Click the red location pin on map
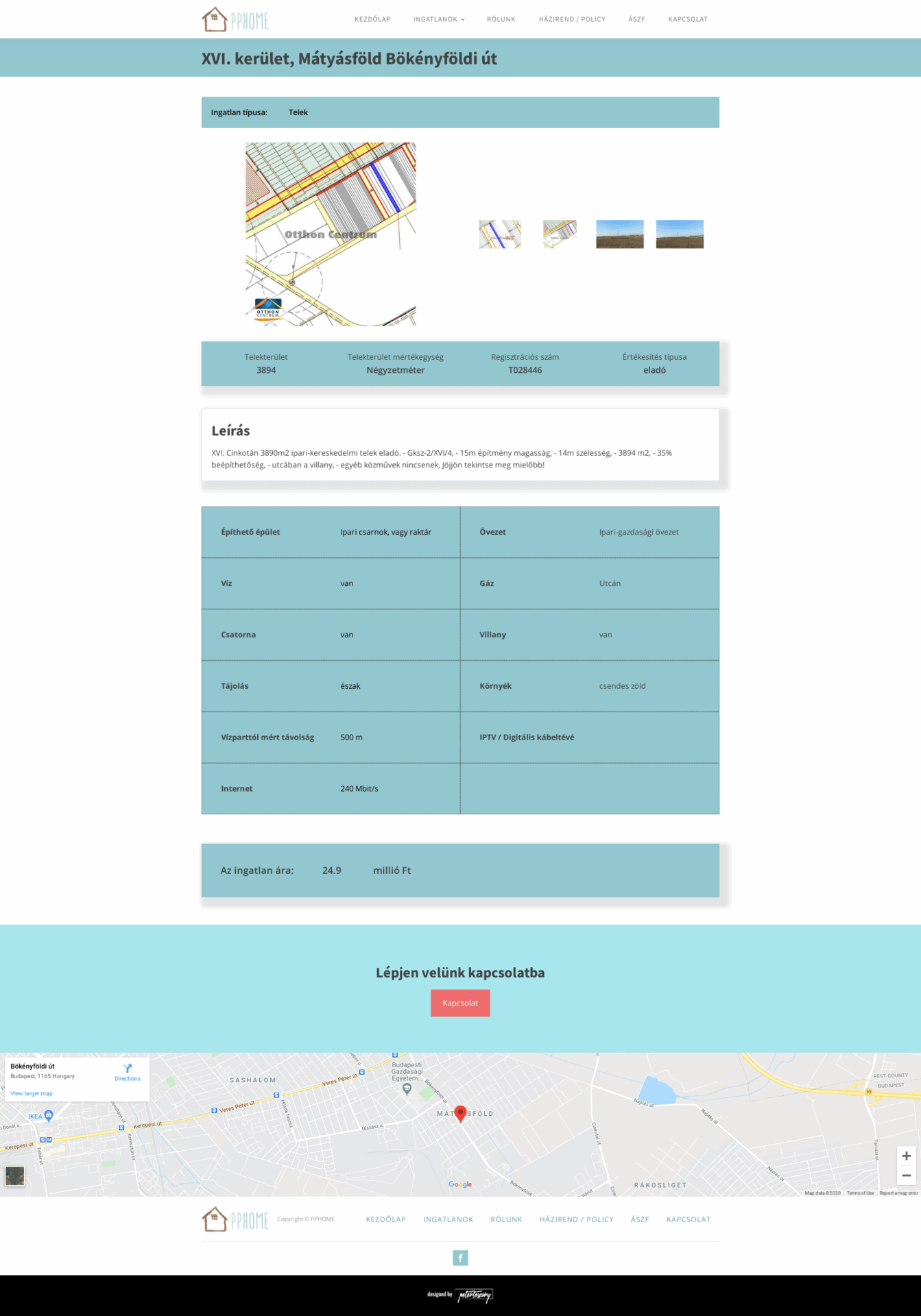 point(461,1114)
